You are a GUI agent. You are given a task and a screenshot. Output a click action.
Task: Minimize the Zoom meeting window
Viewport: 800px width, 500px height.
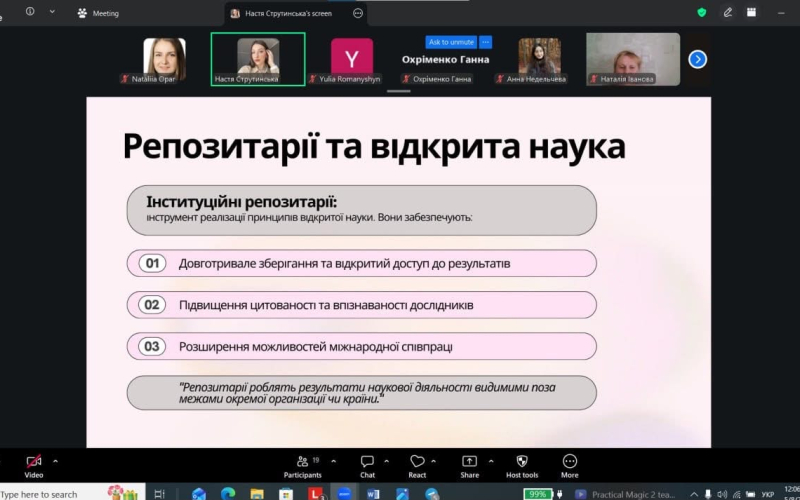781,13
